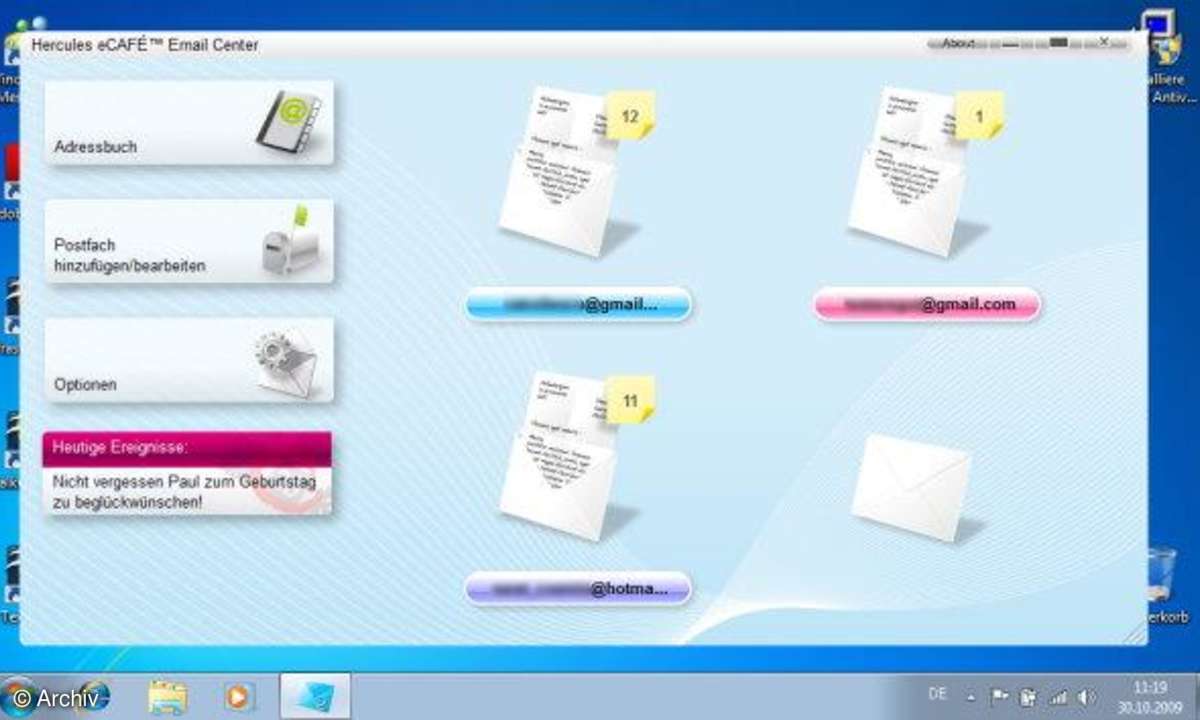Click the DE language indicator
This screenshot has height=720, width=1200.
(937, 693)
